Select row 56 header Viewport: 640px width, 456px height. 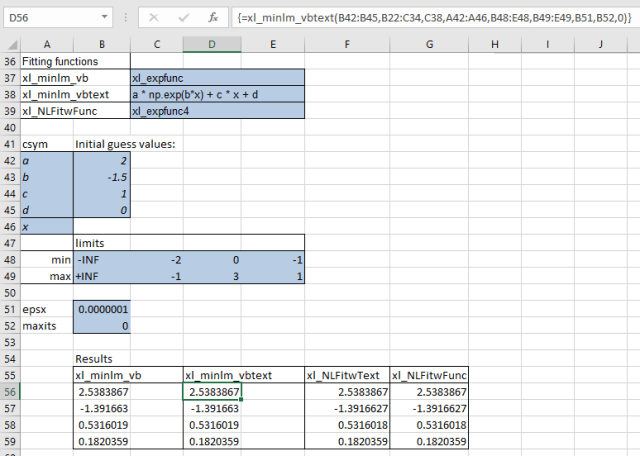9,393
